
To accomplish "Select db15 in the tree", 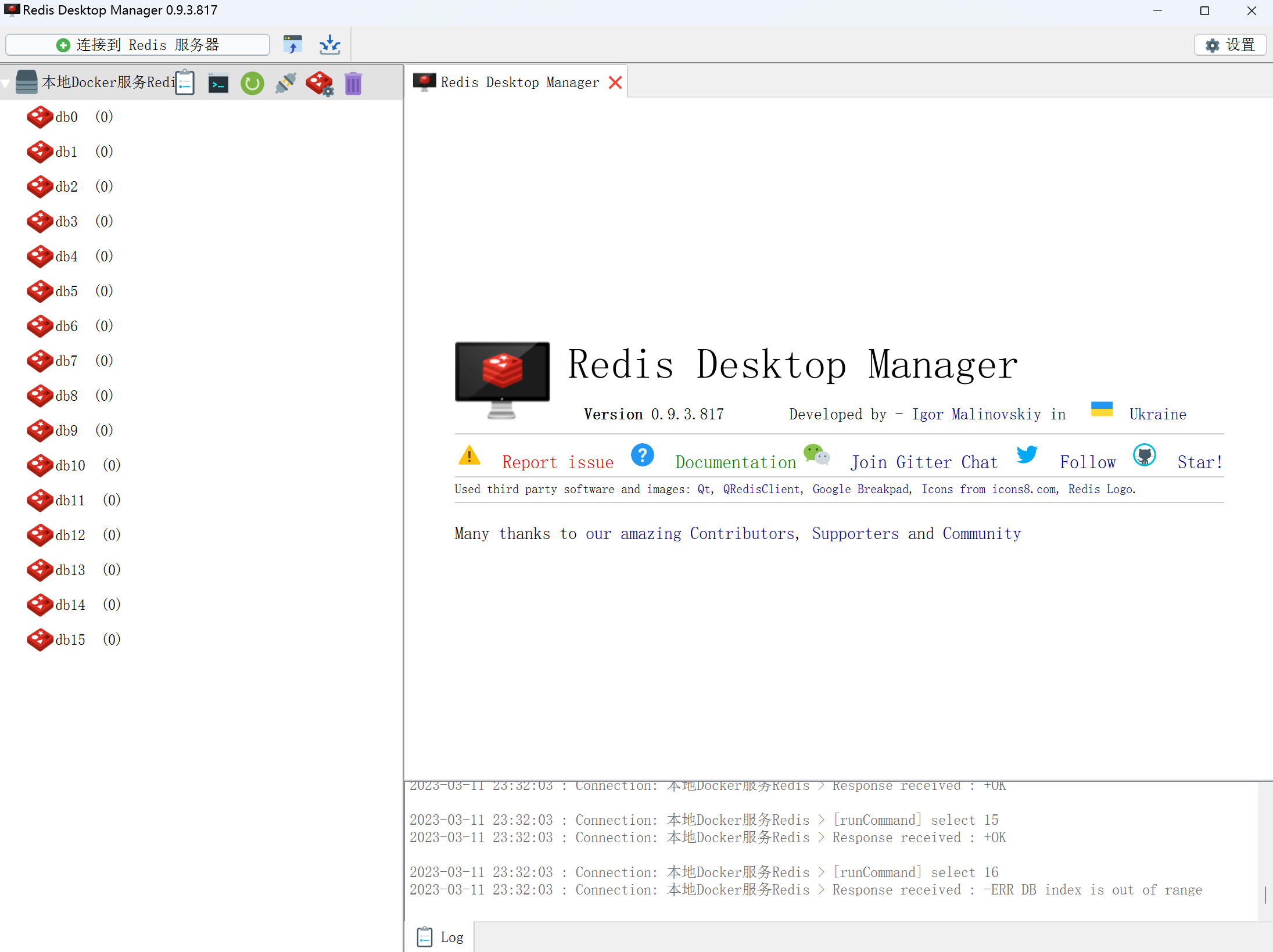I will click(x=70, y=640).
